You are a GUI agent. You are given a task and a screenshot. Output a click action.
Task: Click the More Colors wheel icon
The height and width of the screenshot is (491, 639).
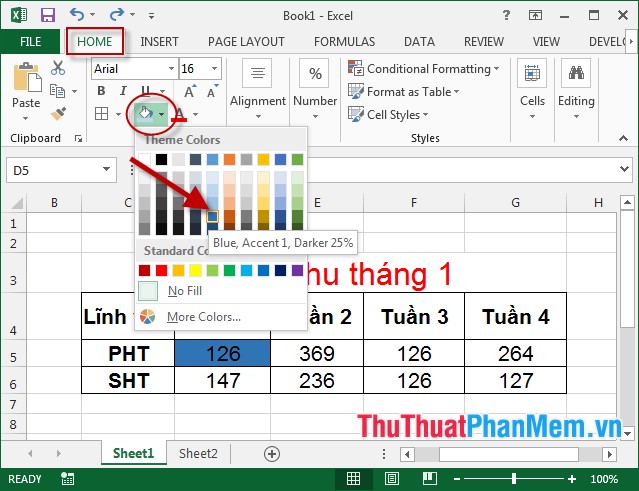tap(148, 317)
